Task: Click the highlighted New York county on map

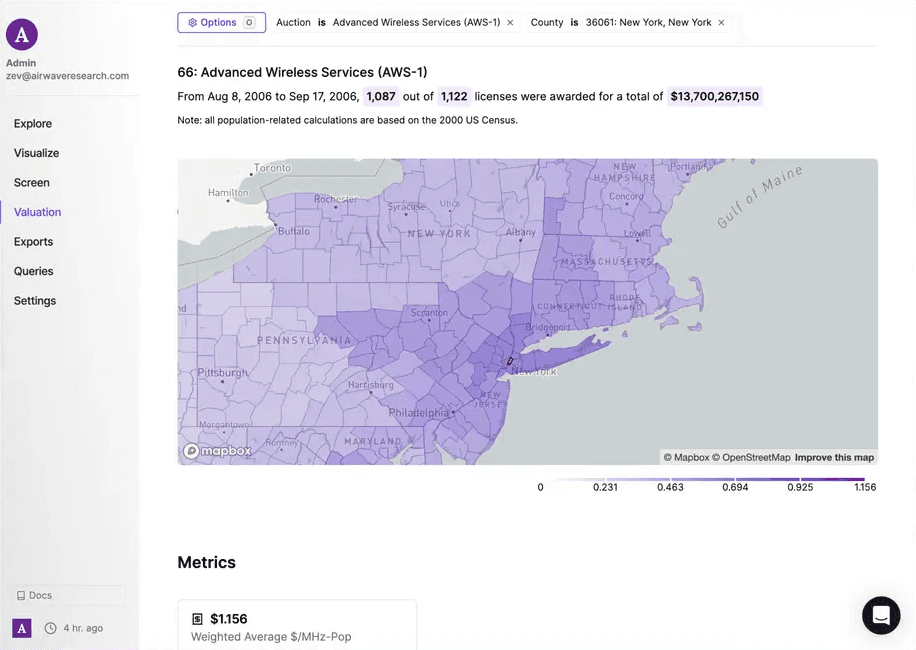Action: click(x=509, y=362)
